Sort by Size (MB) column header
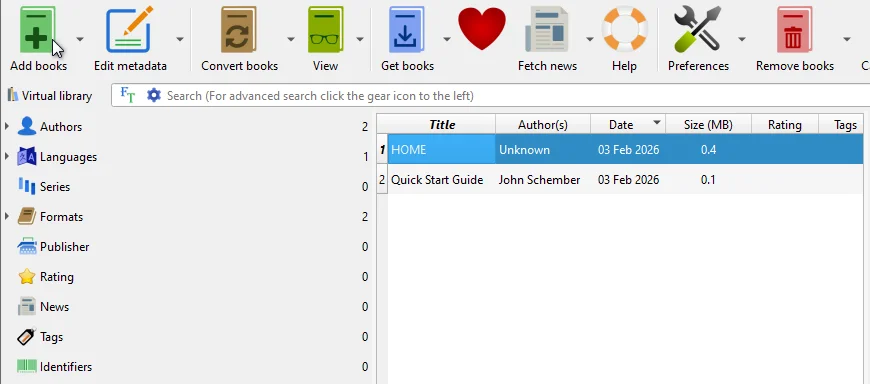The height and width of the screenshot is (384, 870). [708, 125]
